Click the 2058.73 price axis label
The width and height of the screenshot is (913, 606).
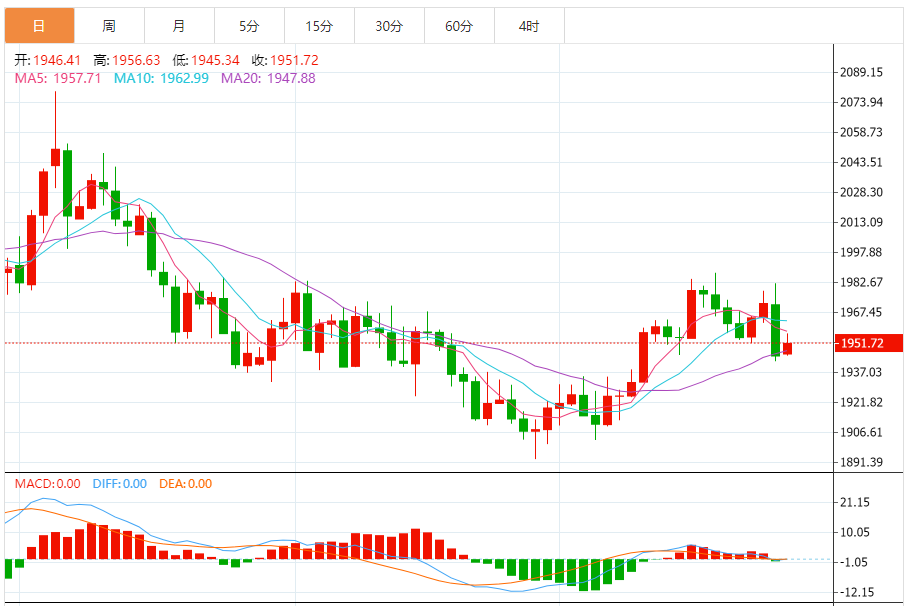pos(861,132)
